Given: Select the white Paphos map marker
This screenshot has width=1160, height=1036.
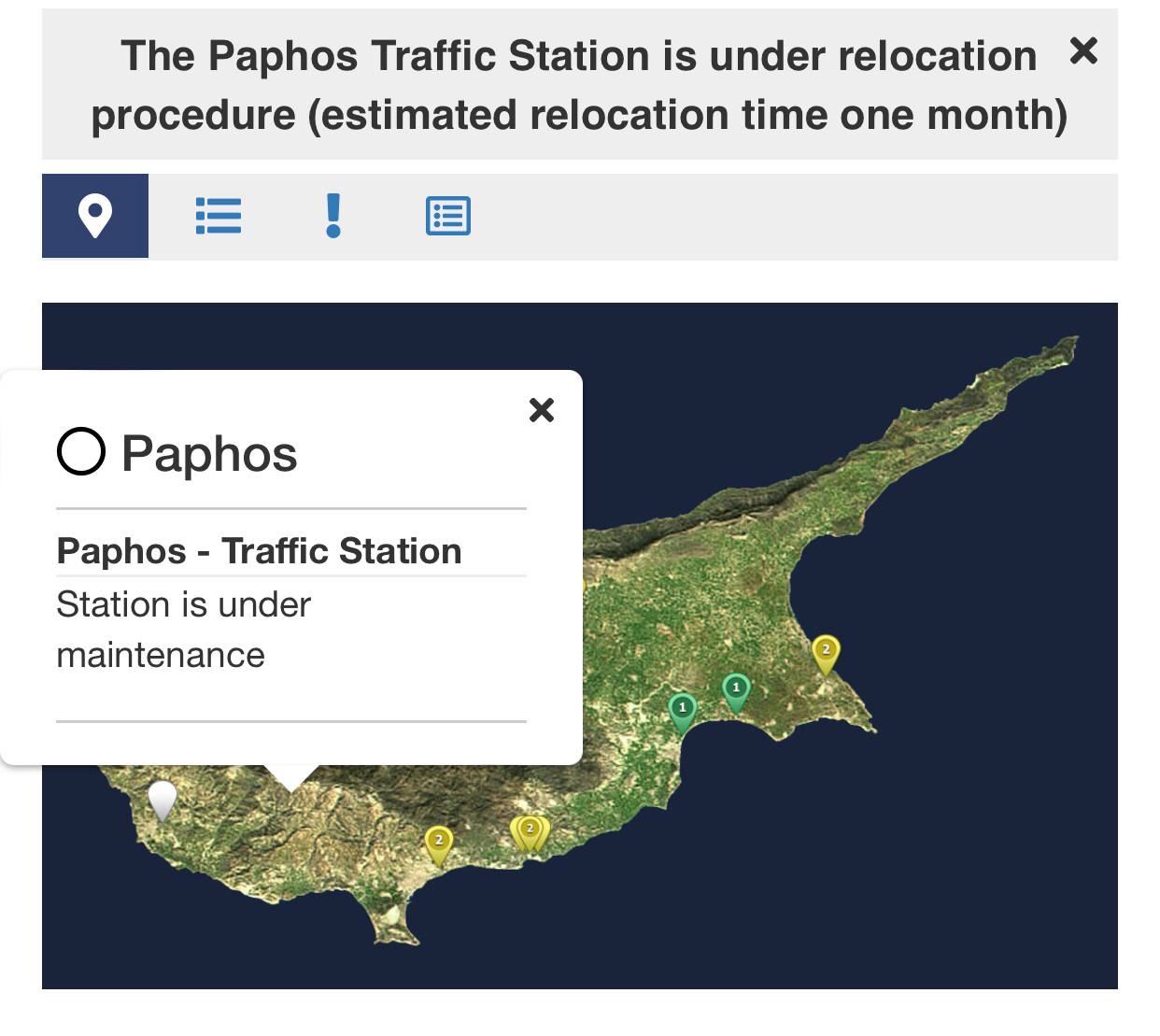Looking at the screenshot, I should pyautogui.click(x=163, y=799).
